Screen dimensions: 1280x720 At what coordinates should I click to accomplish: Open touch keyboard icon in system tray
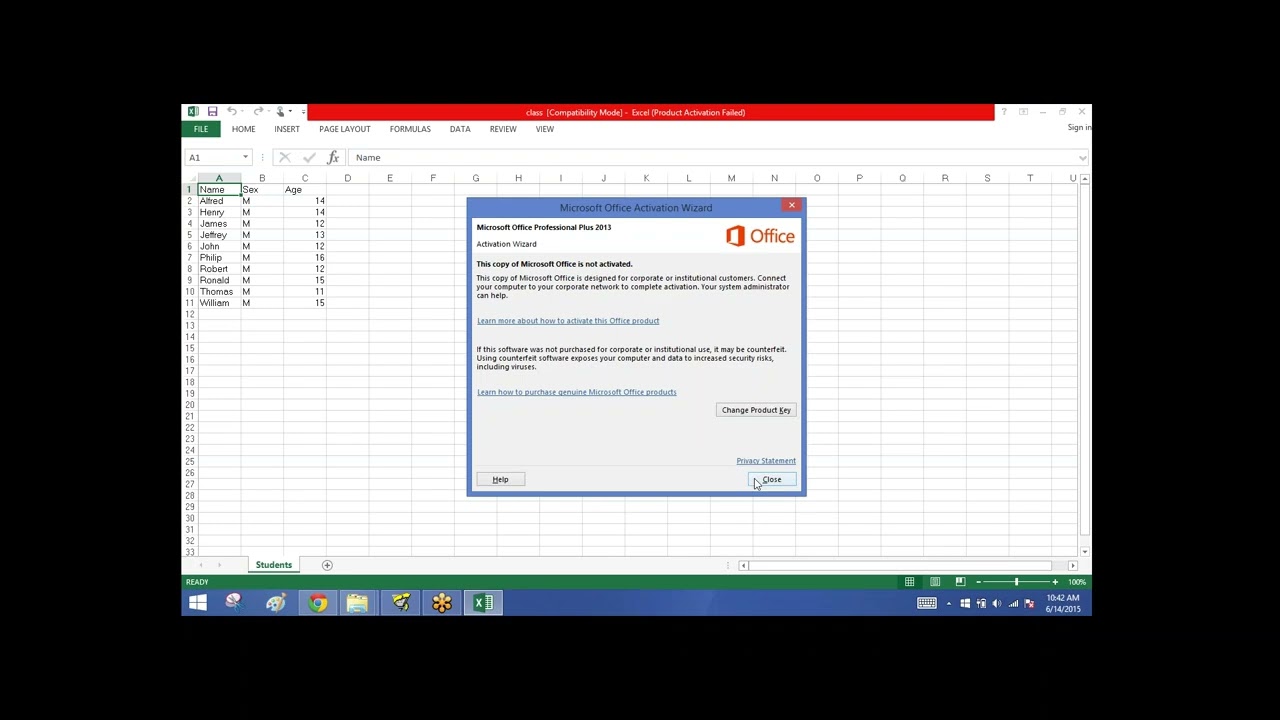tap(927, 603)
